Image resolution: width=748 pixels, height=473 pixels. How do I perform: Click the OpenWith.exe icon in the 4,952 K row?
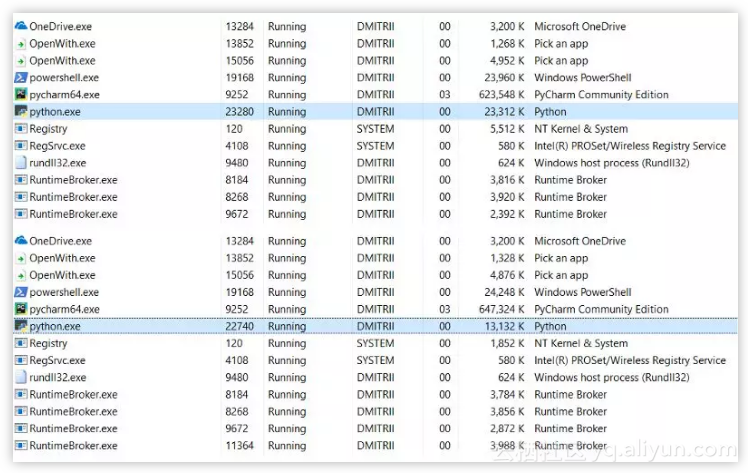pyautogui.click(x=21, y=61)
